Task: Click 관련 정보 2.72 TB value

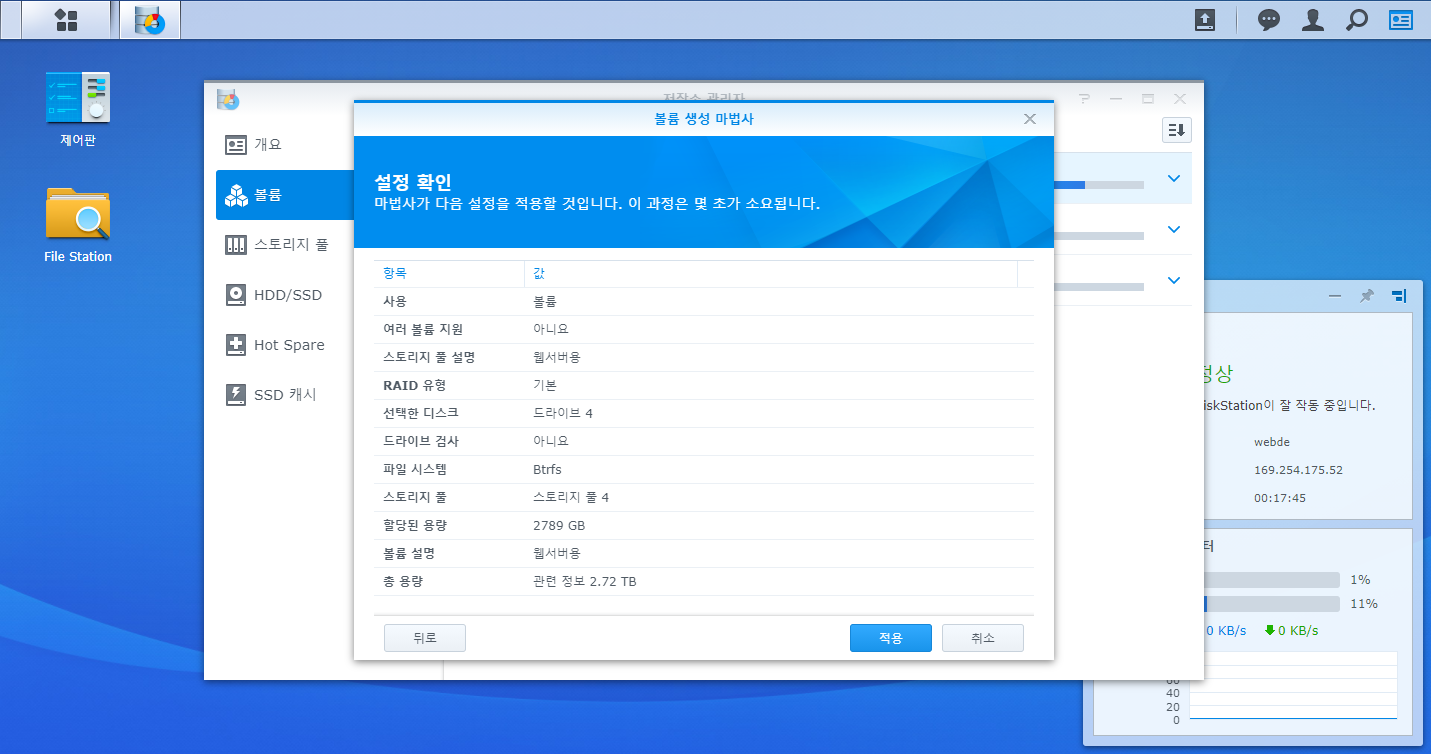Action: [x=585, y=581]
